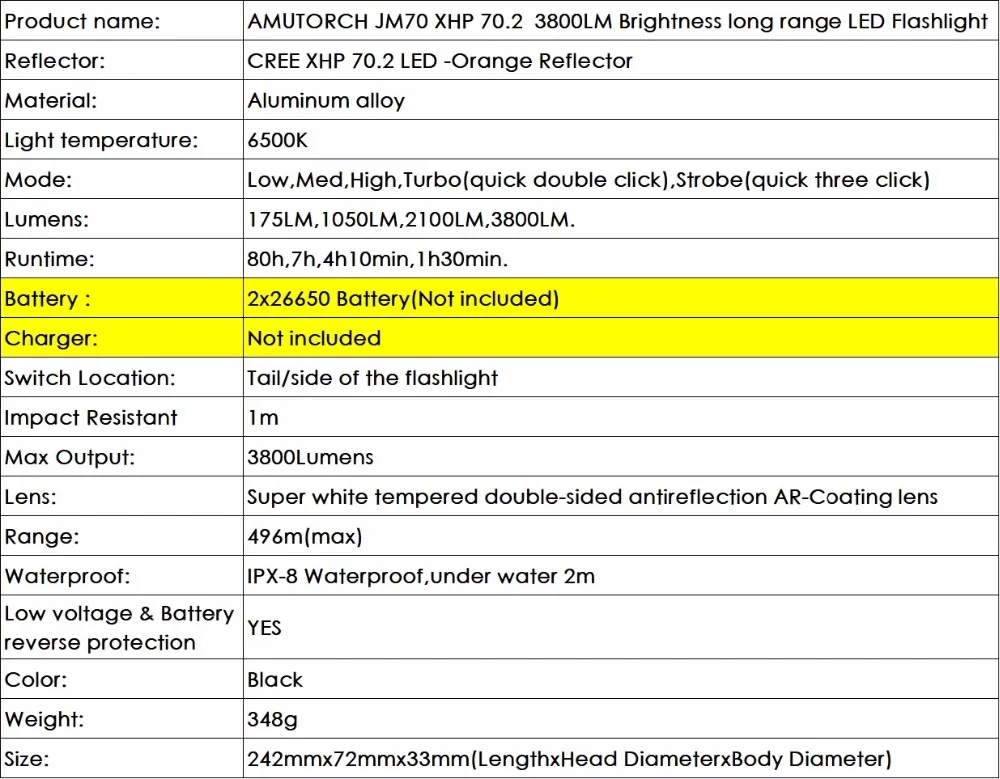Click the 'Lens:' label
This screenshot has height=779, width=1000.
31,497
